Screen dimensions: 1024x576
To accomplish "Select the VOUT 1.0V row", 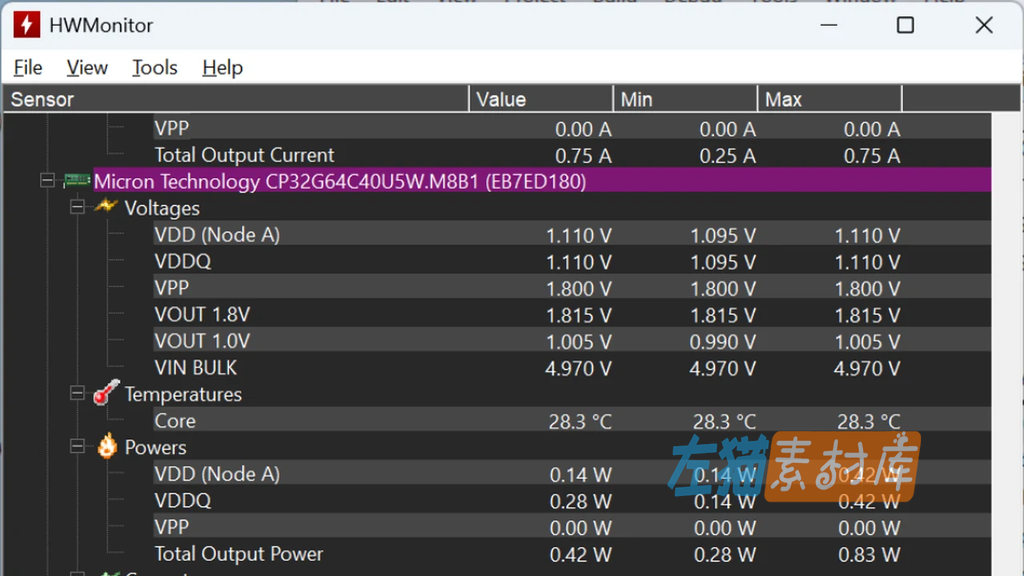I will coord(572,341).
